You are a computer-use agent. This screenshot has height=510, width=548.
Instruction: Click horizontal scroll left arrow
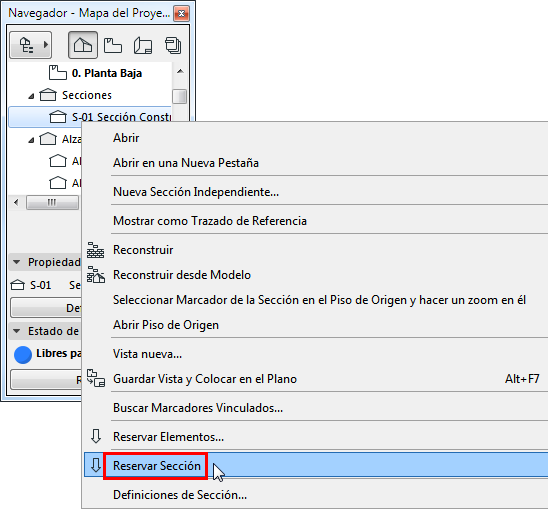[x=16, y=202]
